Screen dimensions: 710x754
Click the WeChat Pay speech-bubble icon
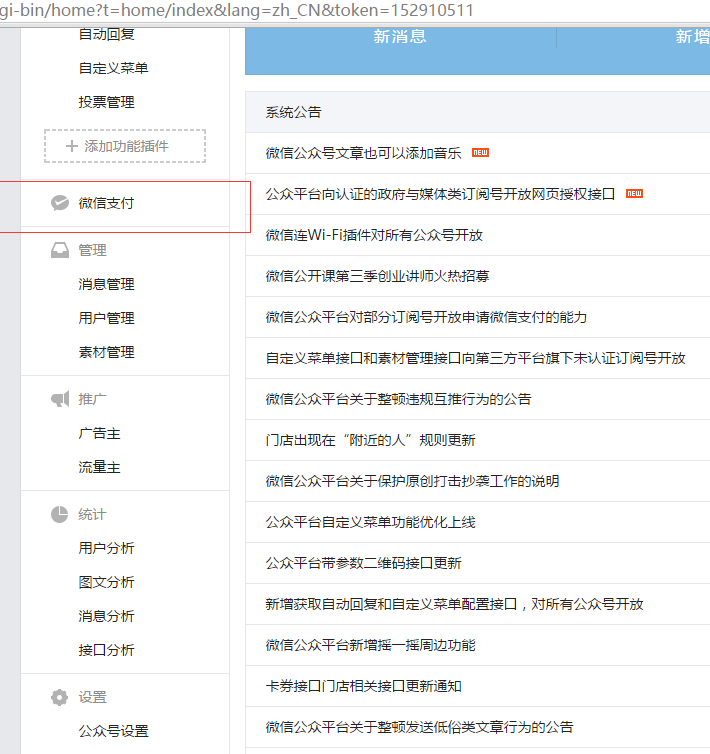60,203
